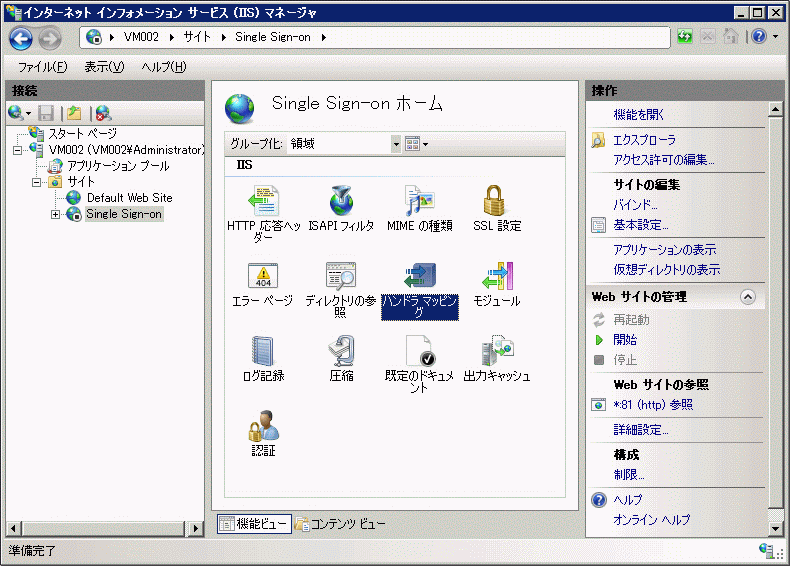Click the delete connection icon in 接続 toolbar
The image size is (790, 566).
click(103, 113)
